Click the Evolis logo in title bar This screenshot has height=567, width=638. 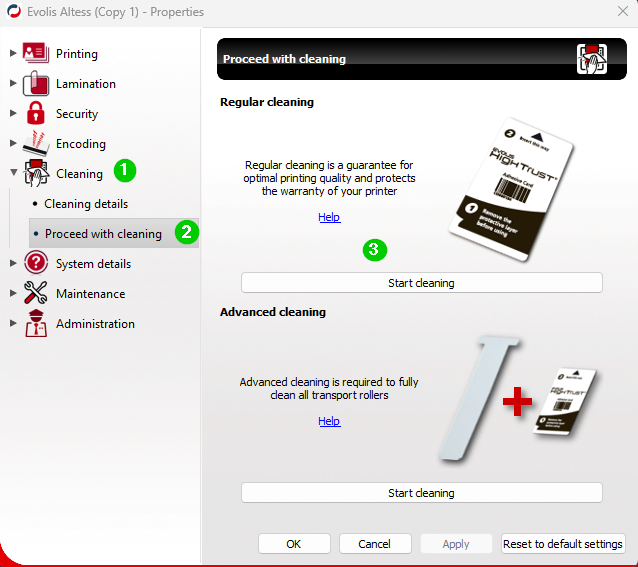[x=14, y=11]
